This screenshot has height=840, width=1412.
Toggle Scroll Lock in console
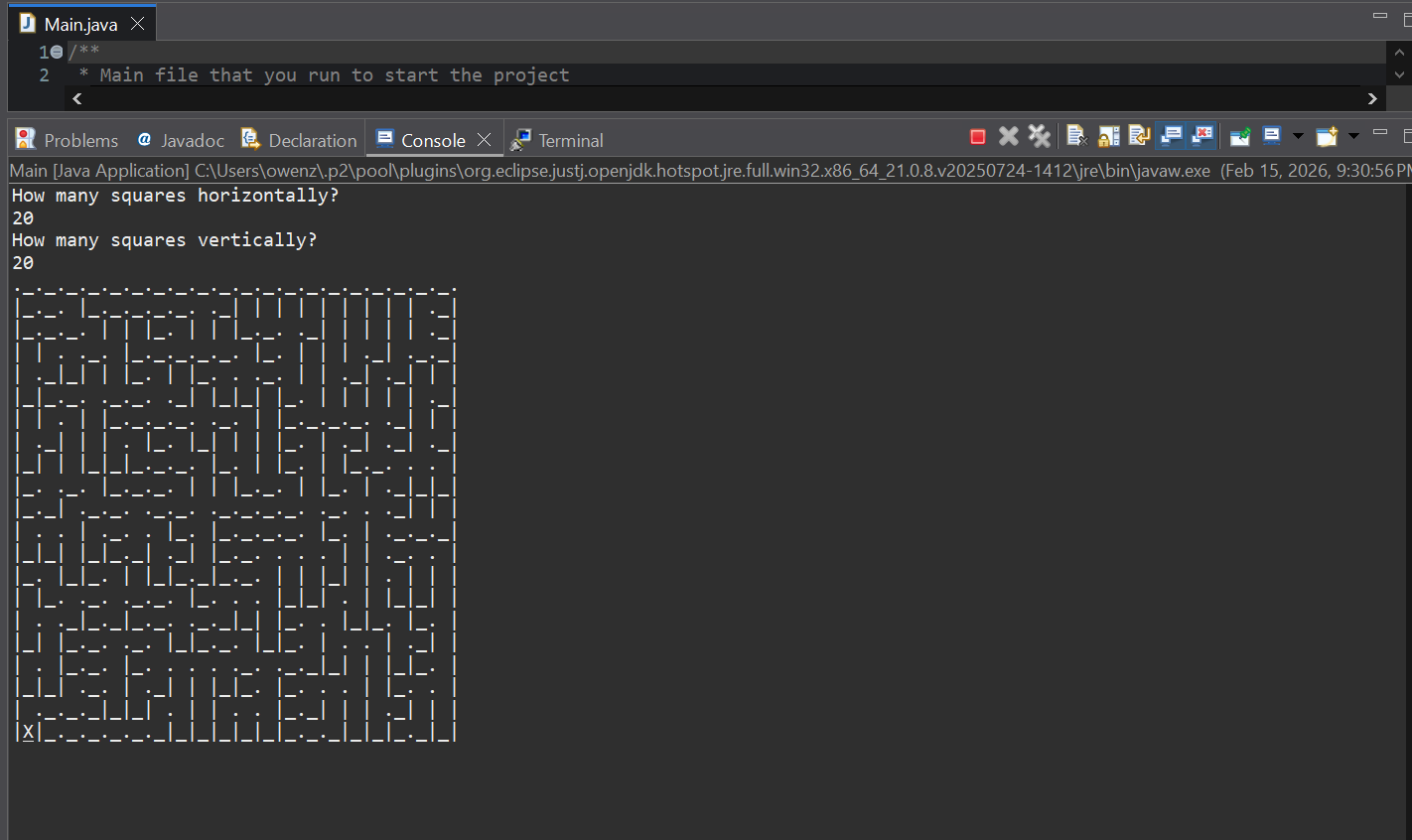coord(1109,137)
